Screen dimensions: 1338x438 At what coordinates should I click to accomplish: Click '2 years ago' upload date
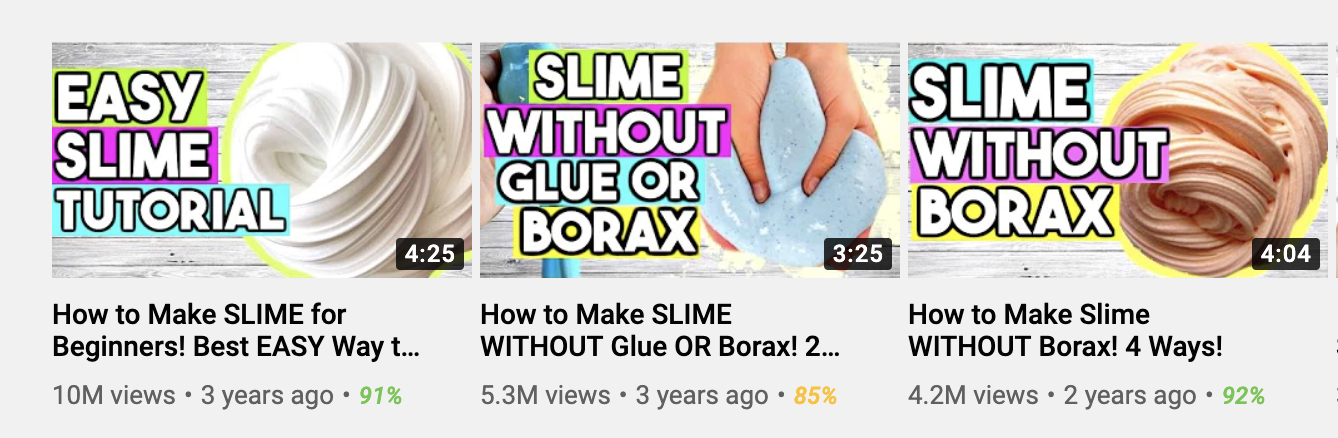click(x=1130, y=396)
